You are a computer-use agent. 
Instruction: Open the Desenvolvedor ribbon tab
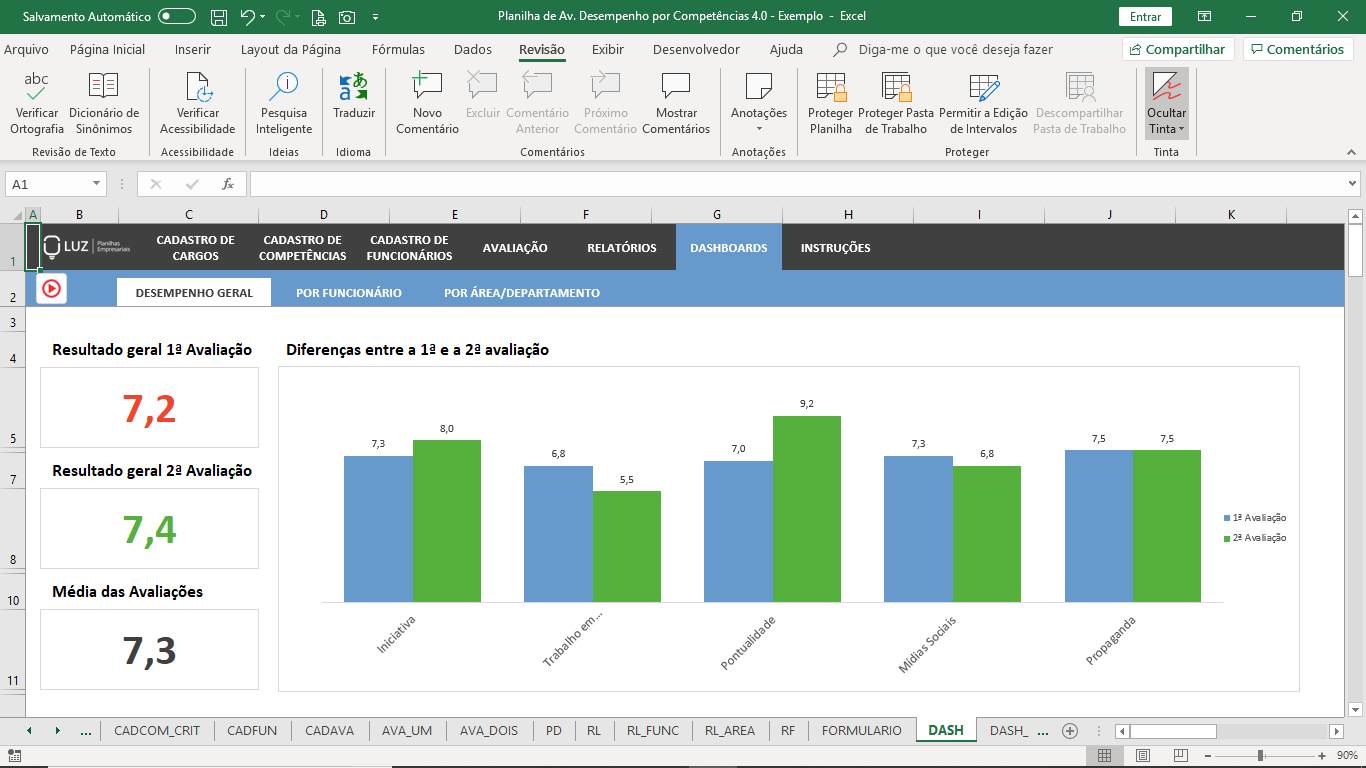point(696,49)
